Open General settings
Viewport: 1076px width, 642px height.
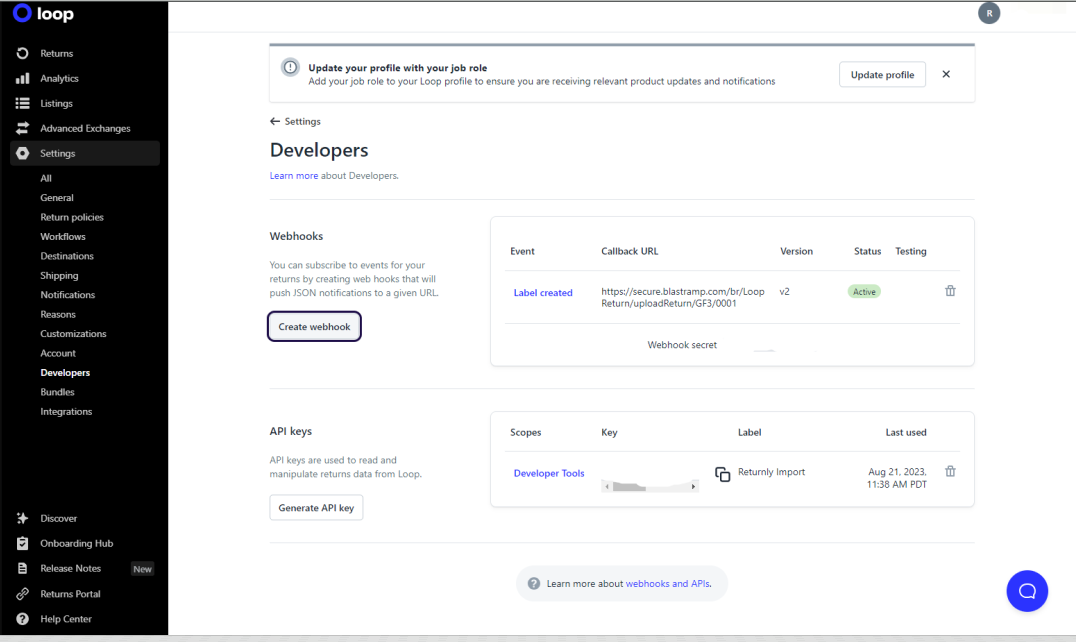click(57, 198)
